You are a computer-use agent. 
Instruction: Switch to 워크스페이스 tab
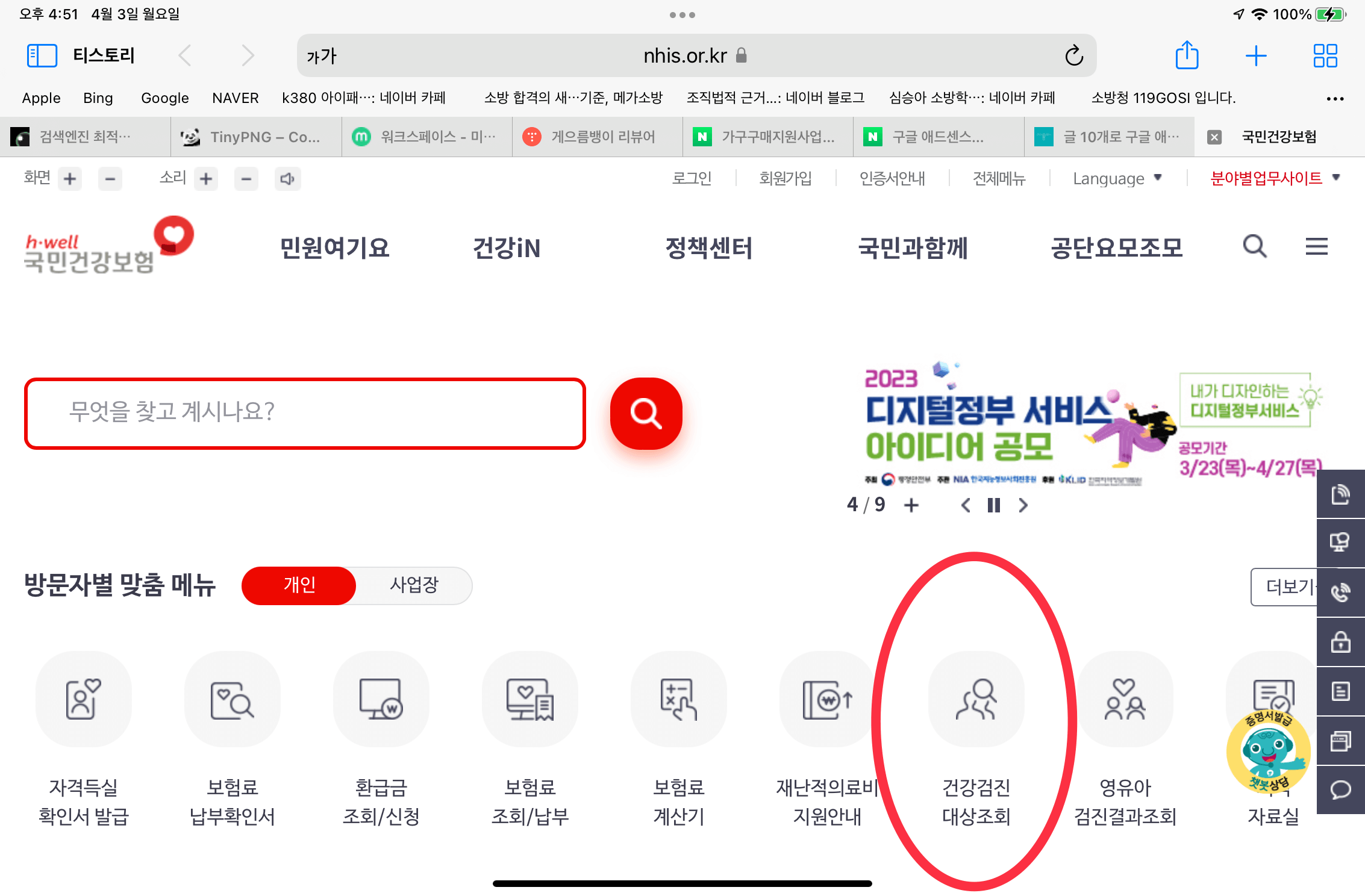tap(426, 137)
